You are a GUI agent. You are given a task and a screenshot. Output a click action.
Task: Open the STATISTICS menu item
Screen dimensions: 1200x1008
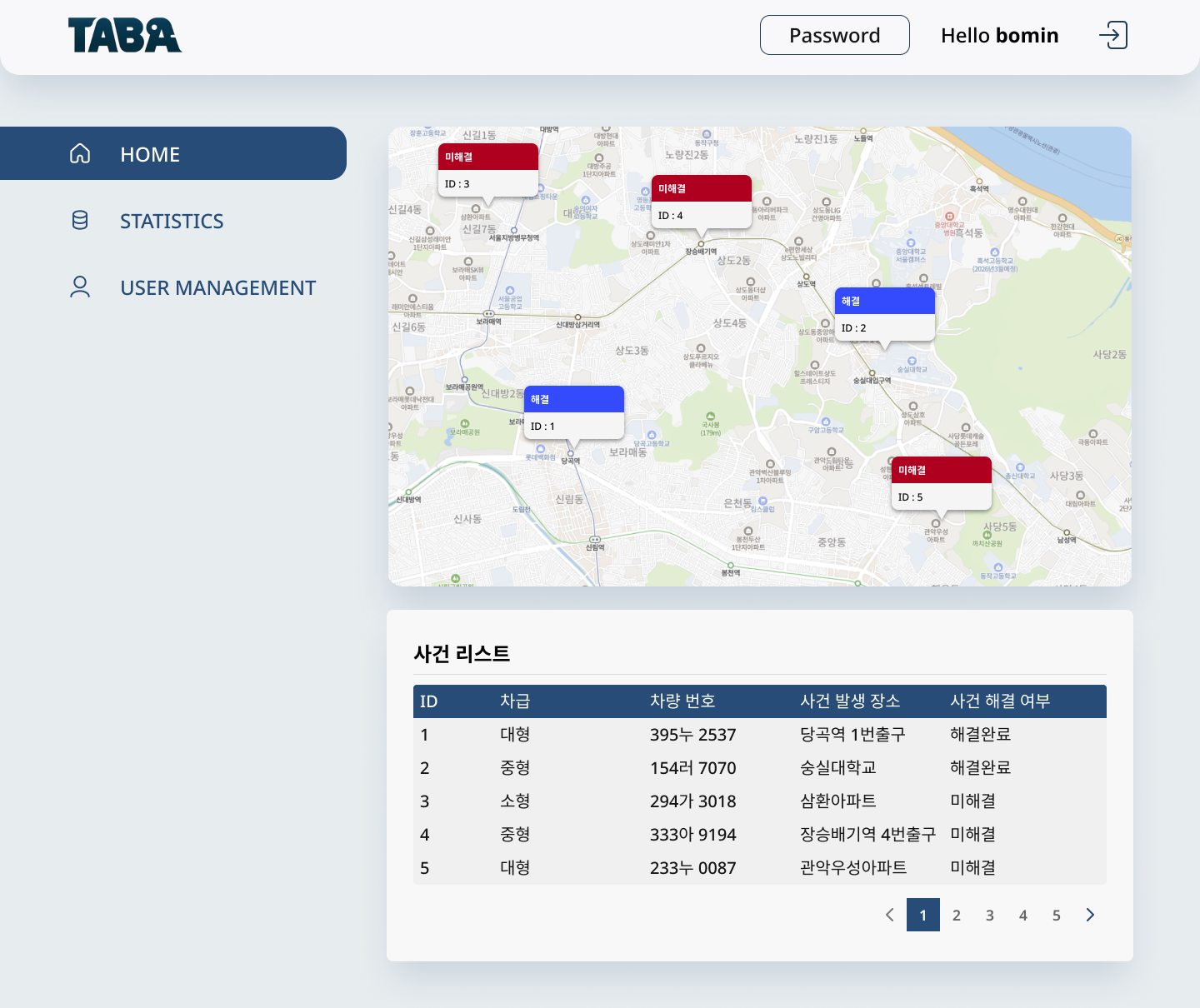click(172, 221)
